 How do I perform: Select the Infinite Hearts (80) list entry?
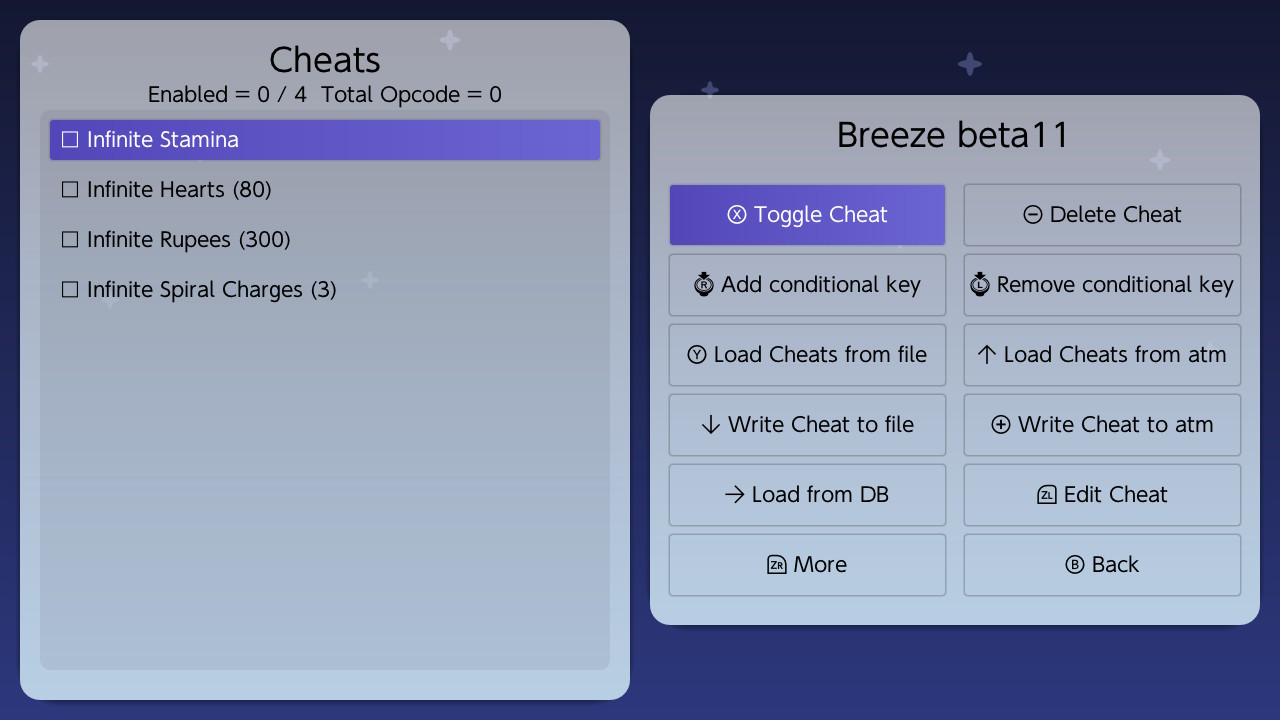[325, 190]
